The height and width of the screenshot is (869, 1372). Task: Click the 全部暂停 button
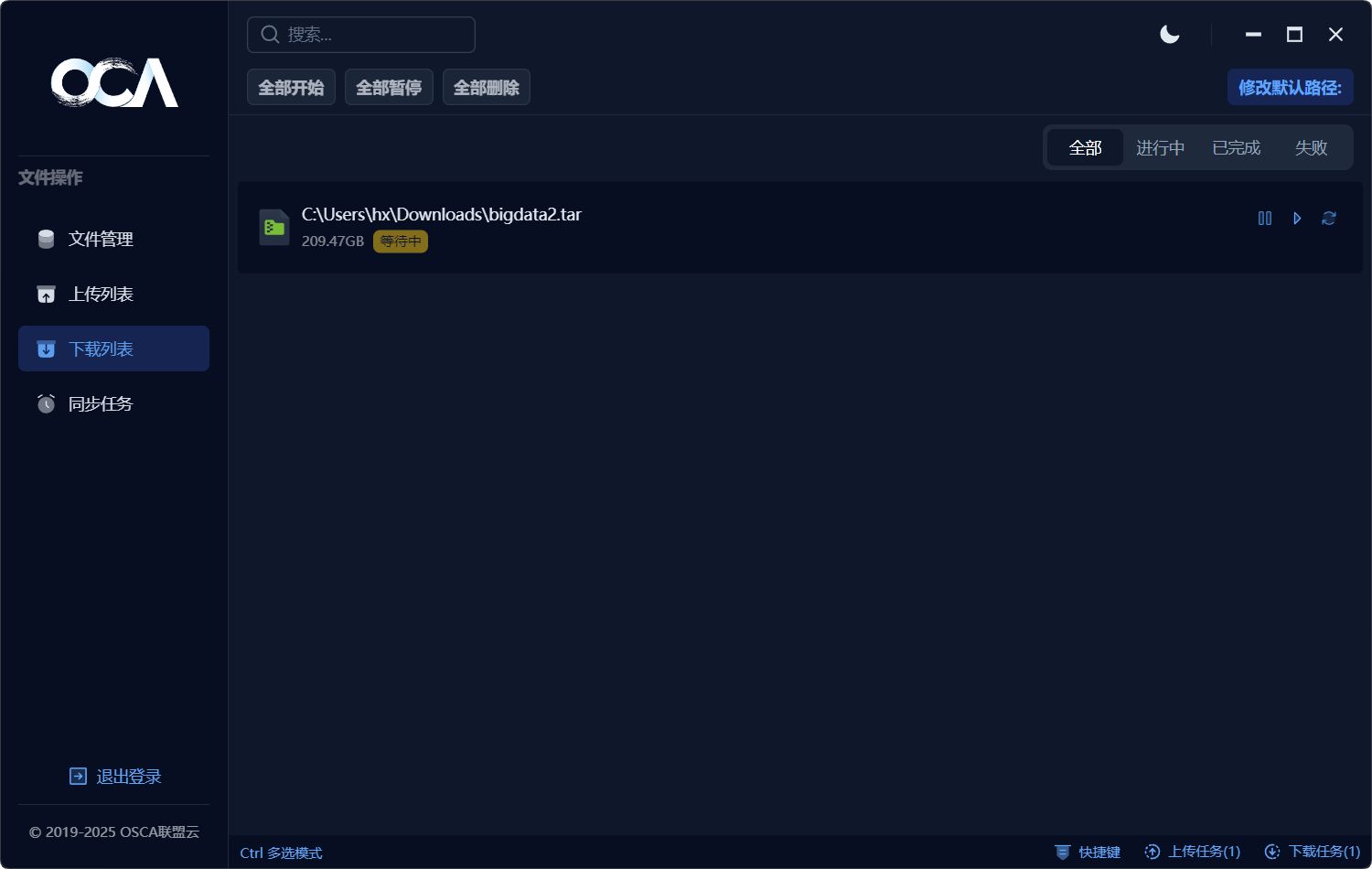(389, 88)
